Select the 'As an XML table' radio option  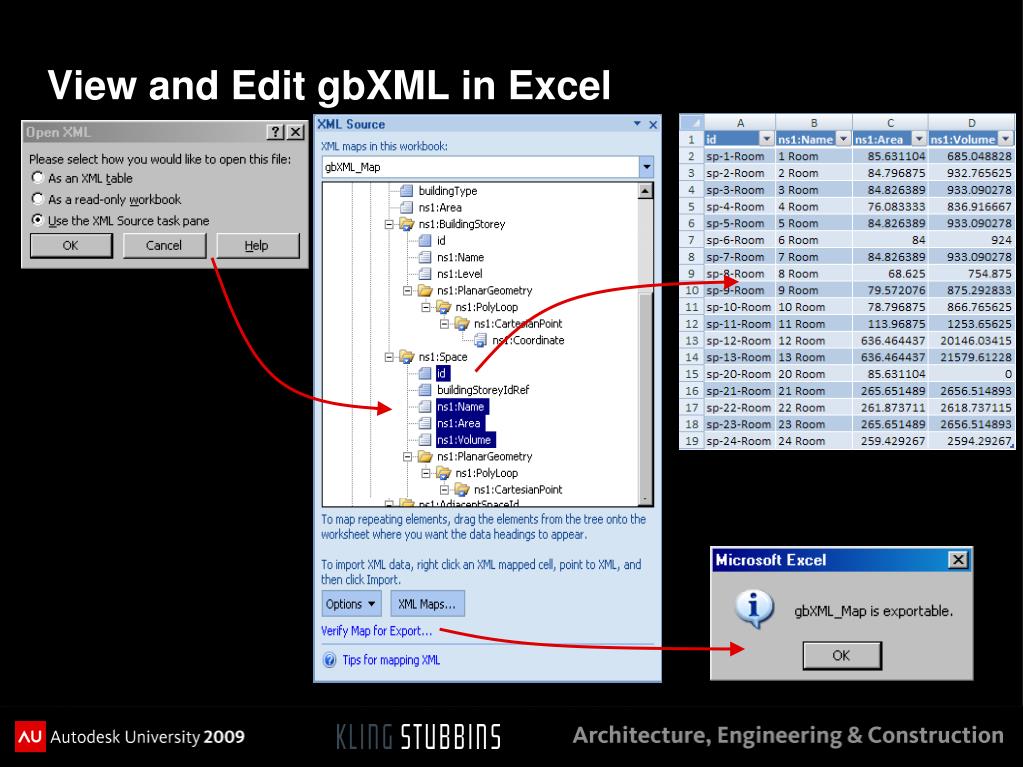(x=38, y=177)
